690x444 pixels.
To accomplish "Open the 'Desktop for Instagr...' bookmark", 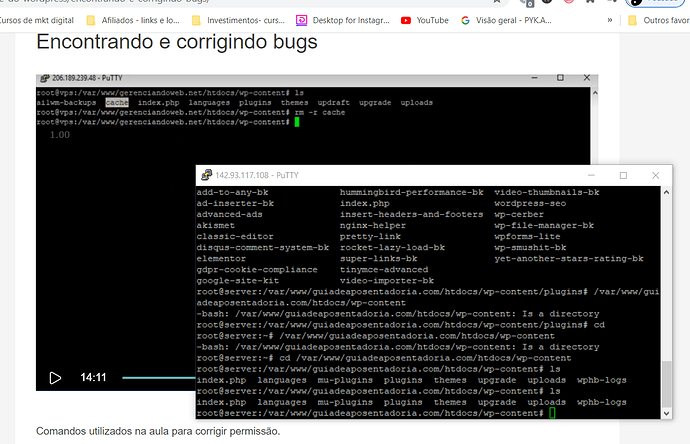I will tap(343, 20).
